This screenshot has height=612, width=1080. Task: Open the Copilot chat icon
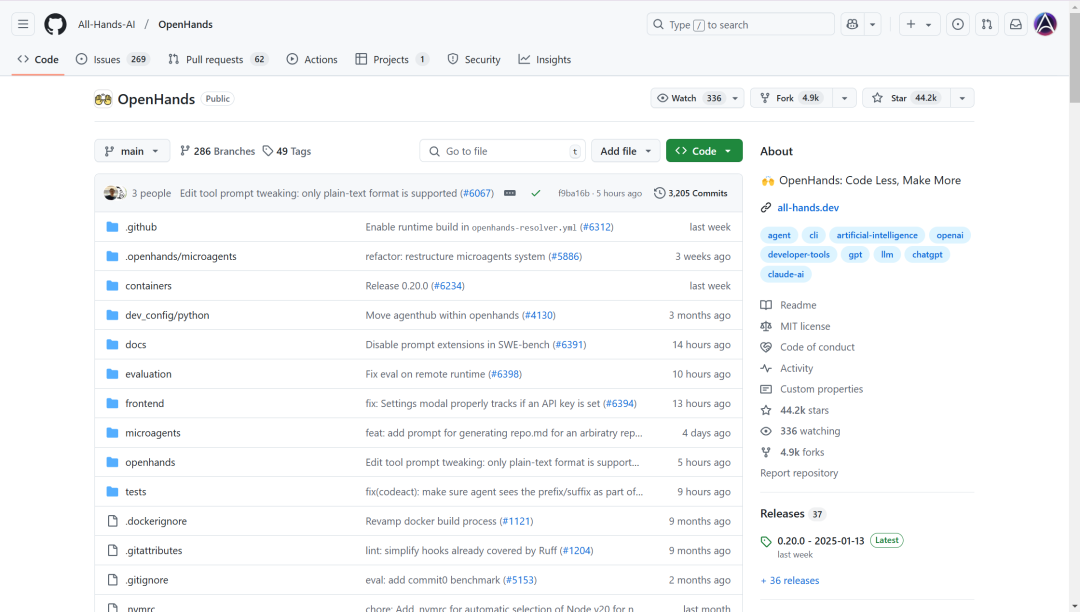point(852,24)
